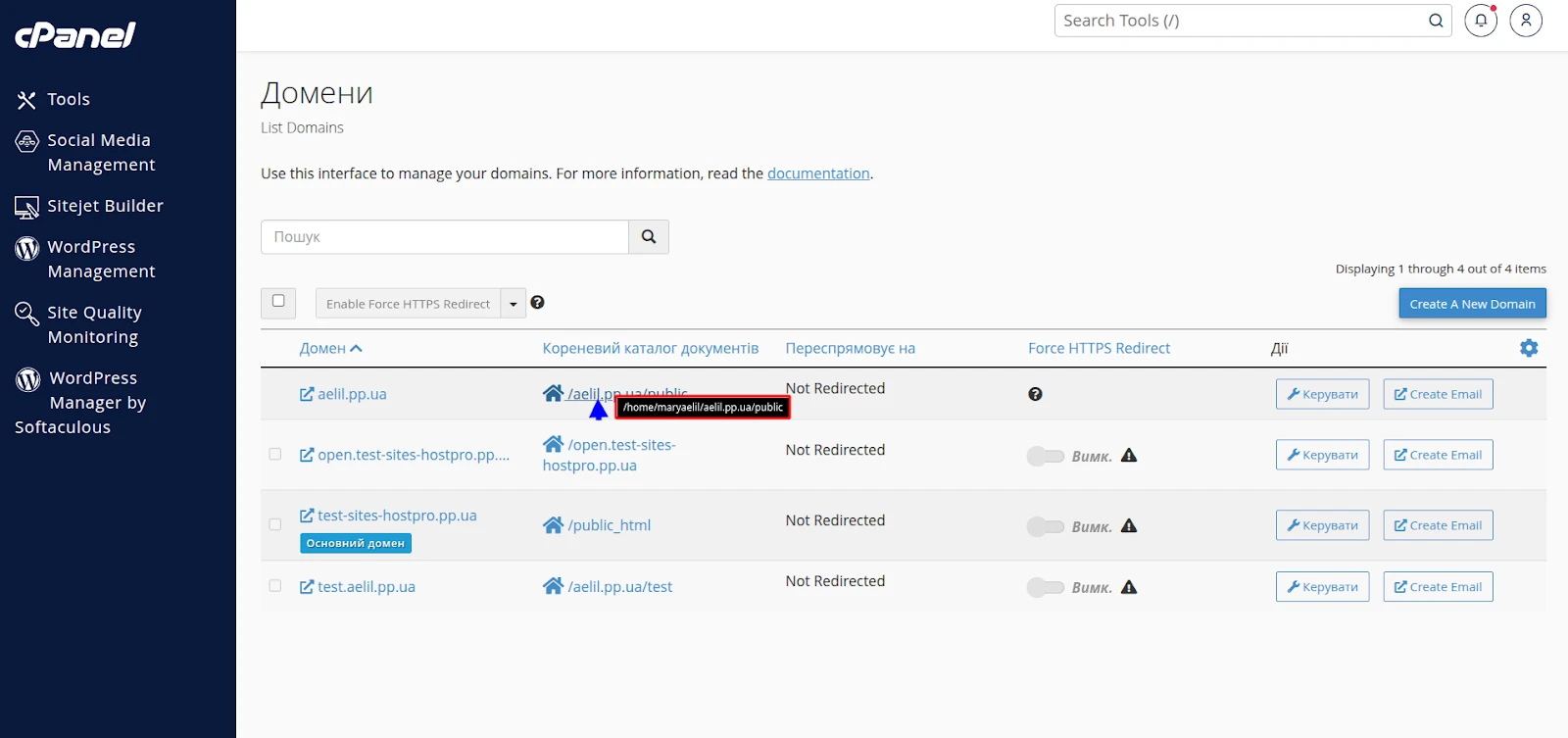Click the Кореневий каталог документів column header
The width and height of the screenshot is (1568, 738).
click(x=651, y=349)
